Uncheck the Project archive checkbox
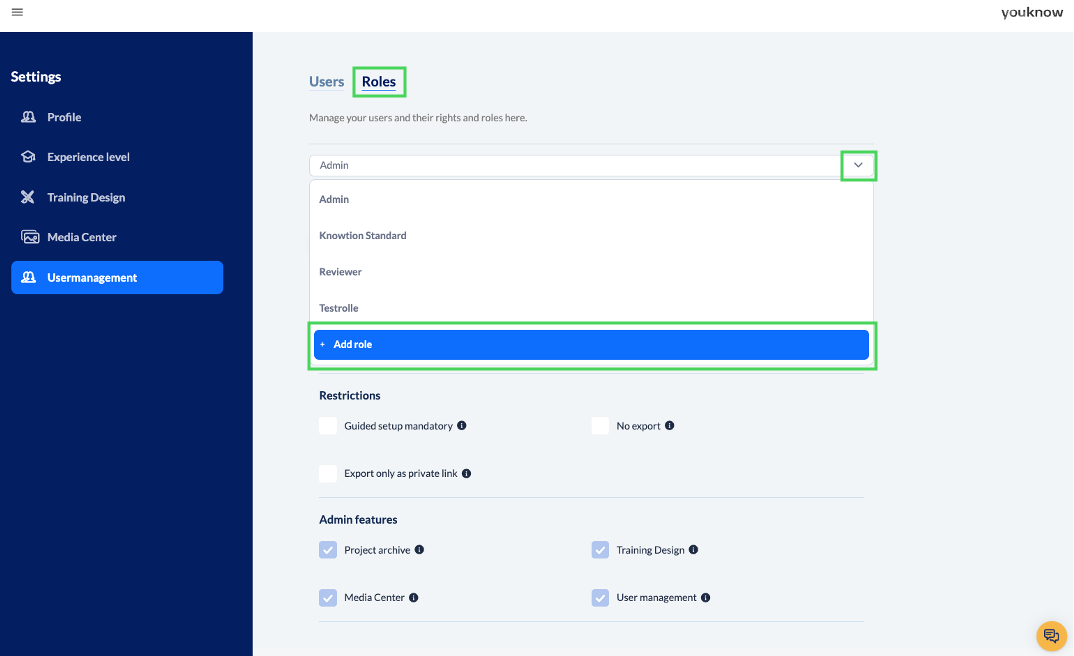Image resolution: width=1074 pixels, height=656 pixels. [328, 550]
